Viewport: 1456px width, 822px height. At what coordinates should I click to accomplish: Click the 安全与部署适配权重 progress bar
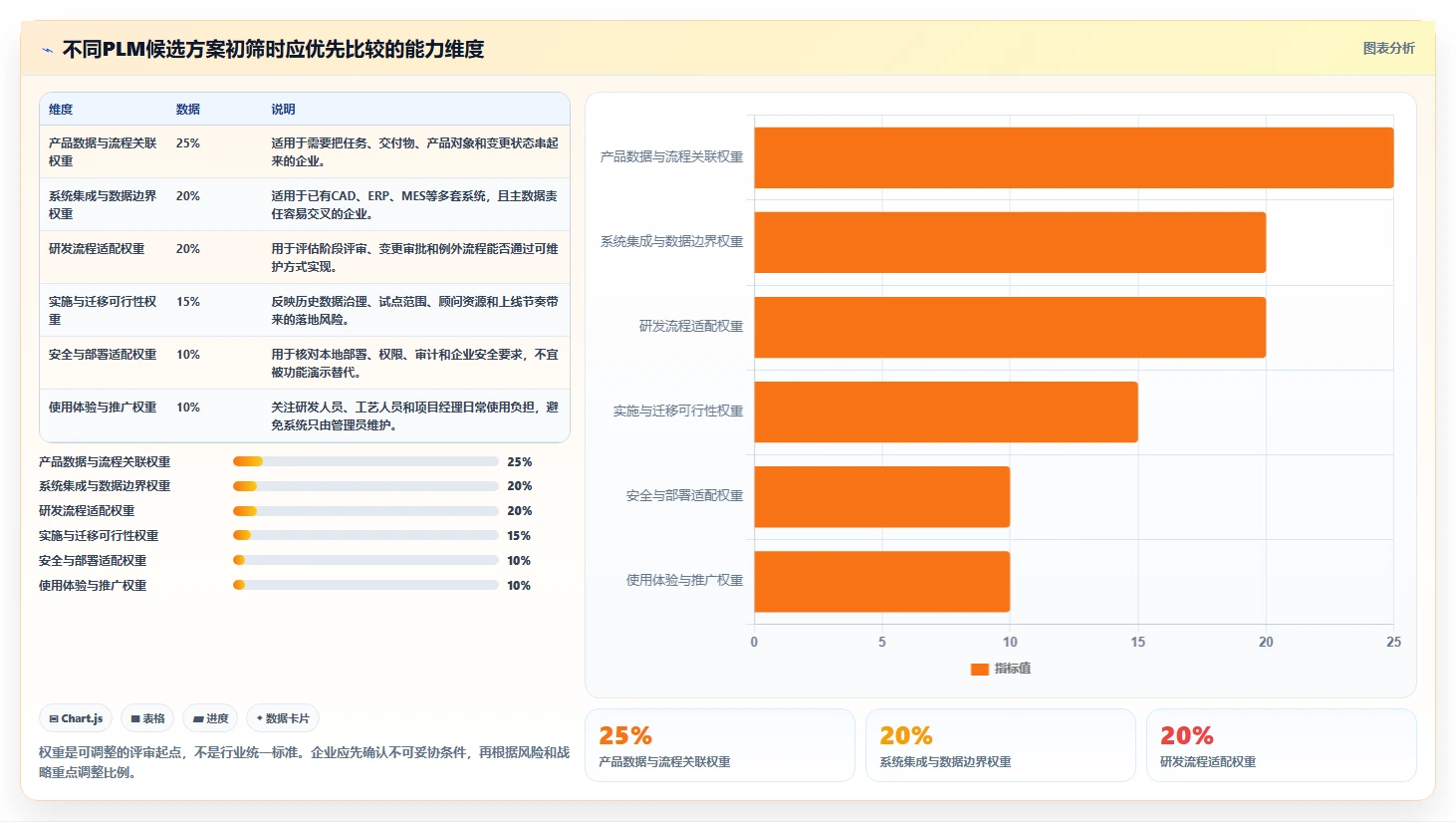click(365, 560)
